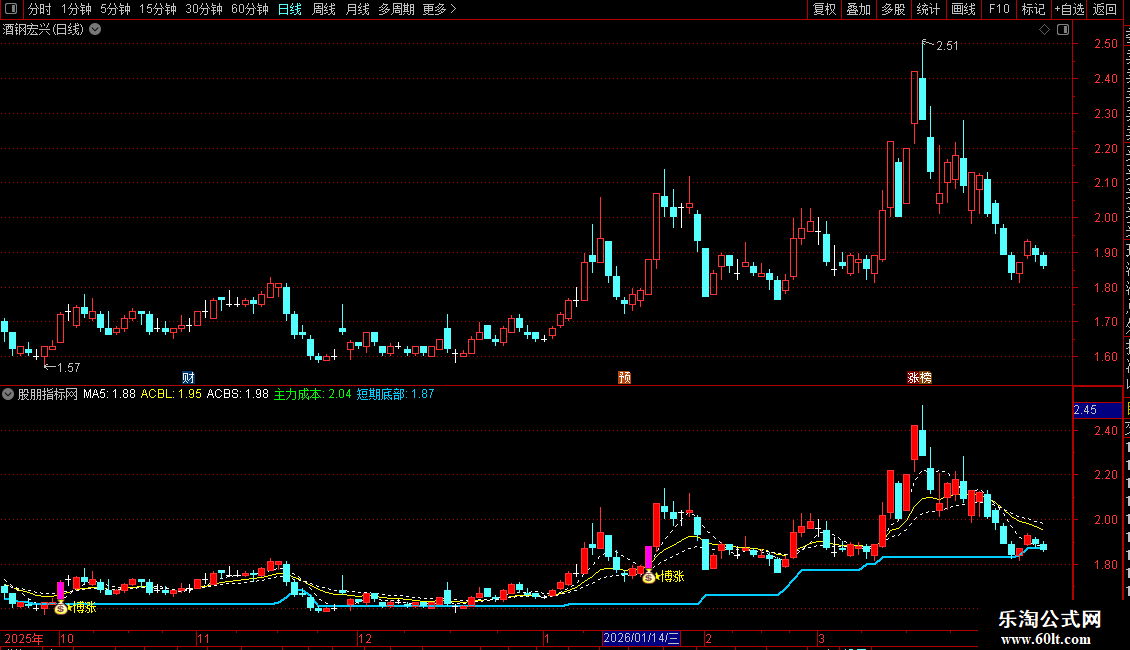Click the 2026/01/14 date marker on timeline

641,638
